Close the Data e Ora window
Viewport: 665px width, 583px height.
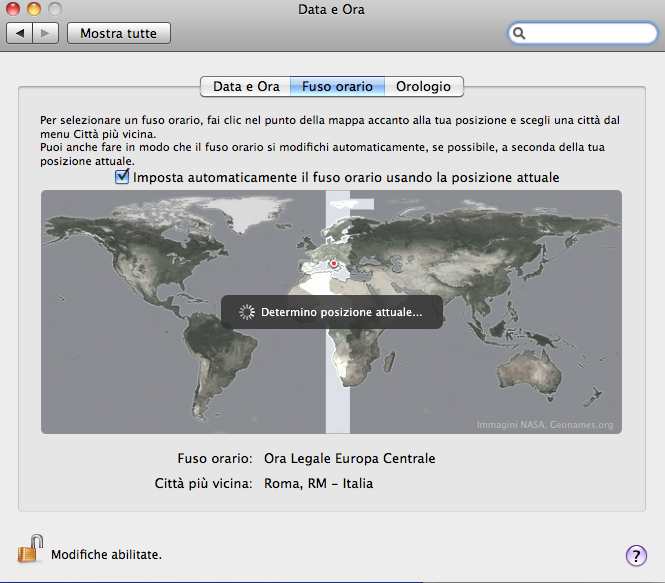[x=13, y=9]
